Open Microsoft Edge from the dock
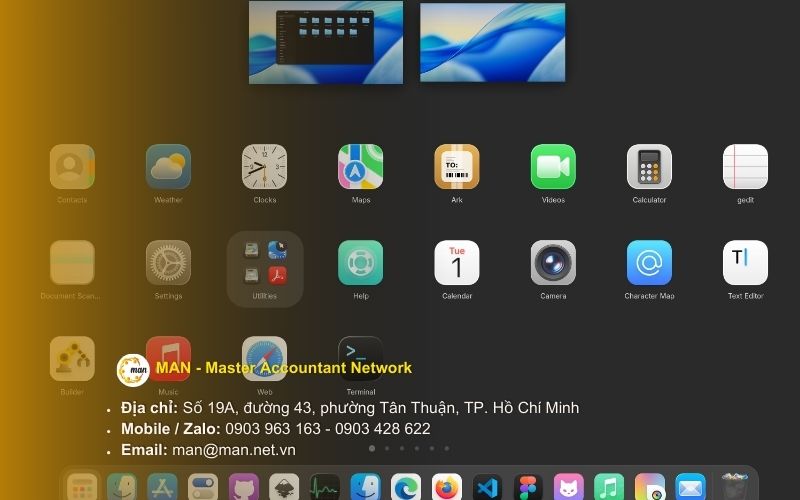The image size is (800, 500). [406, 487]
